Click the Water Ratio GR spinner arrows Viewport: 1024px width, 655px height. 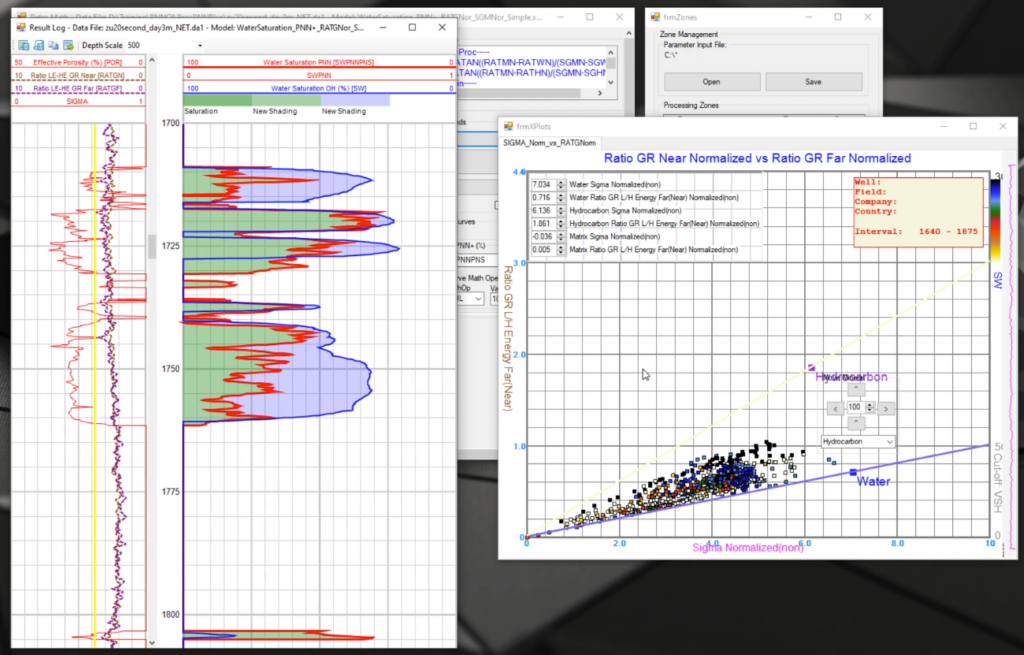(x=560, y=198)
